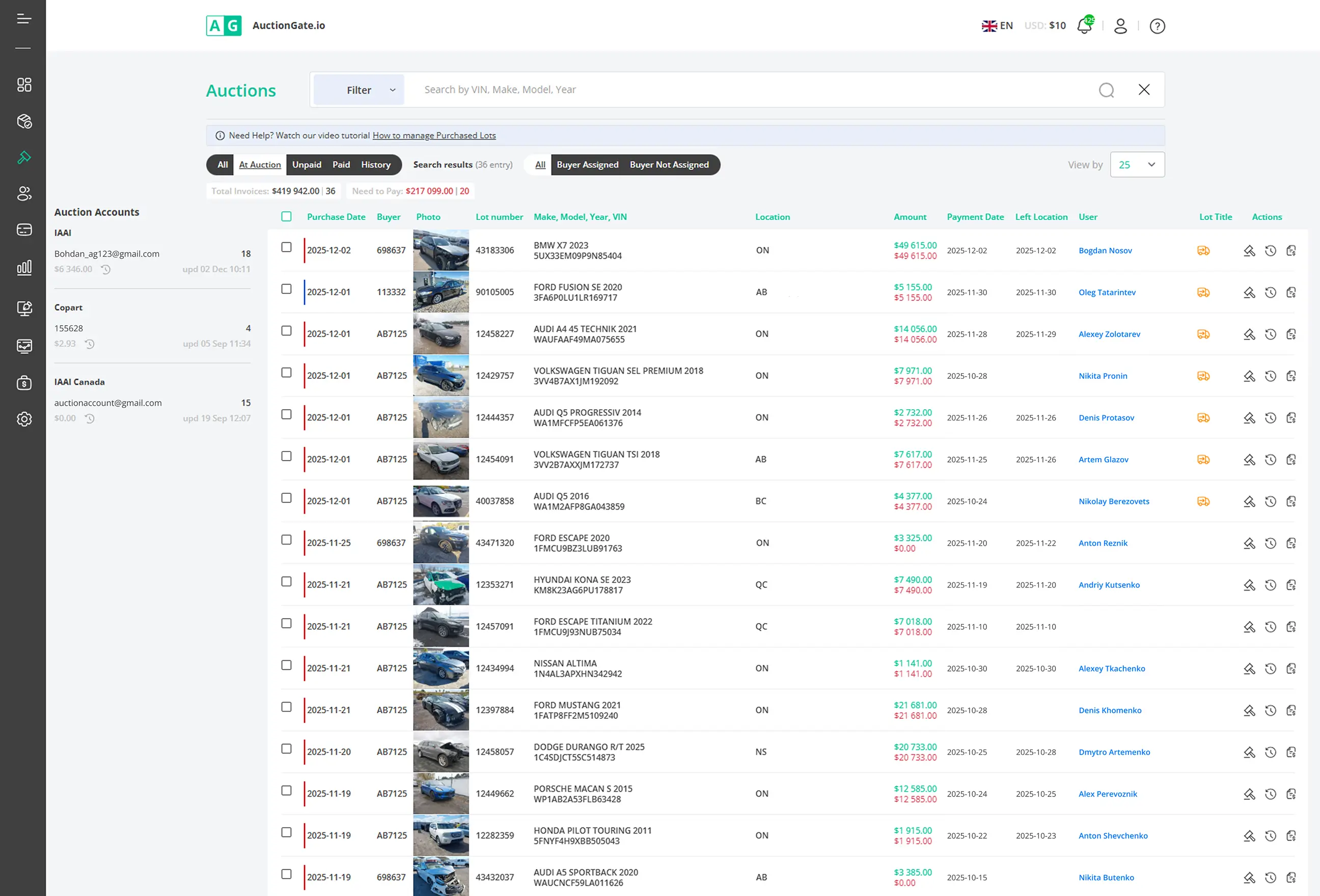
Task: Open the EN language selector
Action: pyautogui.click(x=997, y=25)
